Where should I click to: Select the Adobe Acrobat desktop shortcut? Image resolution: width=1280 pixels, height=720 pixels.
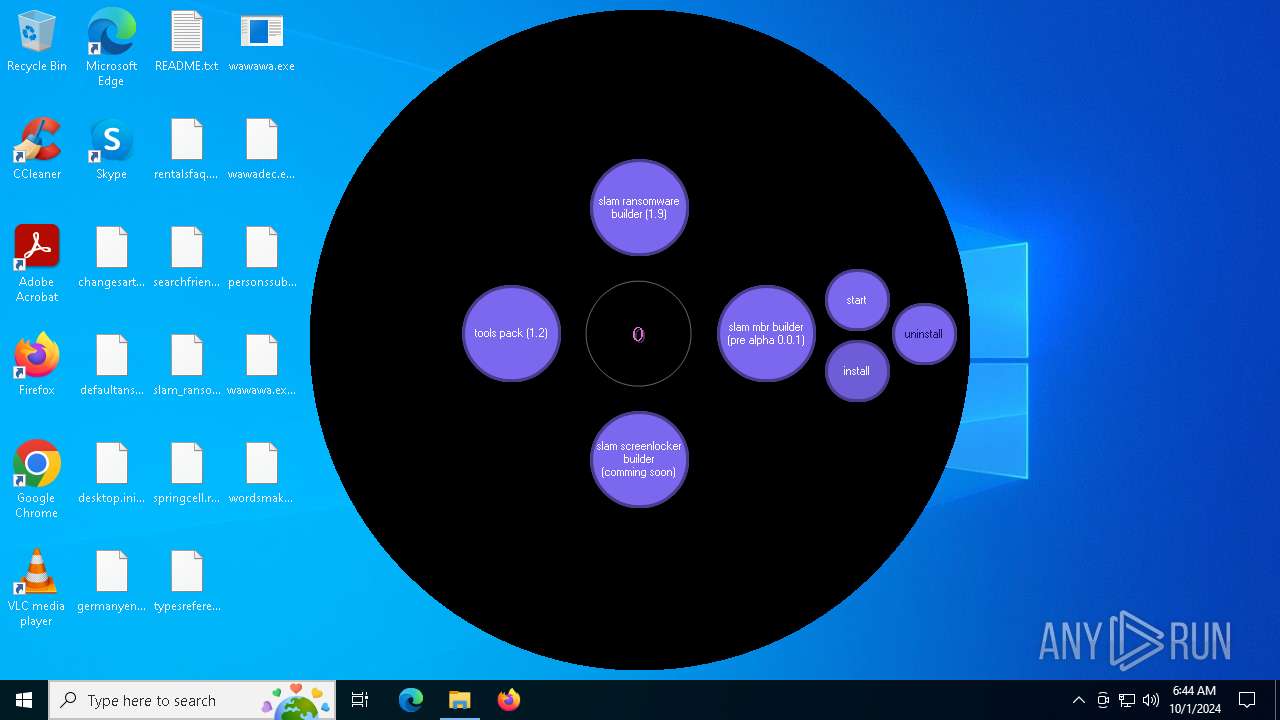[x=37, y=264]
